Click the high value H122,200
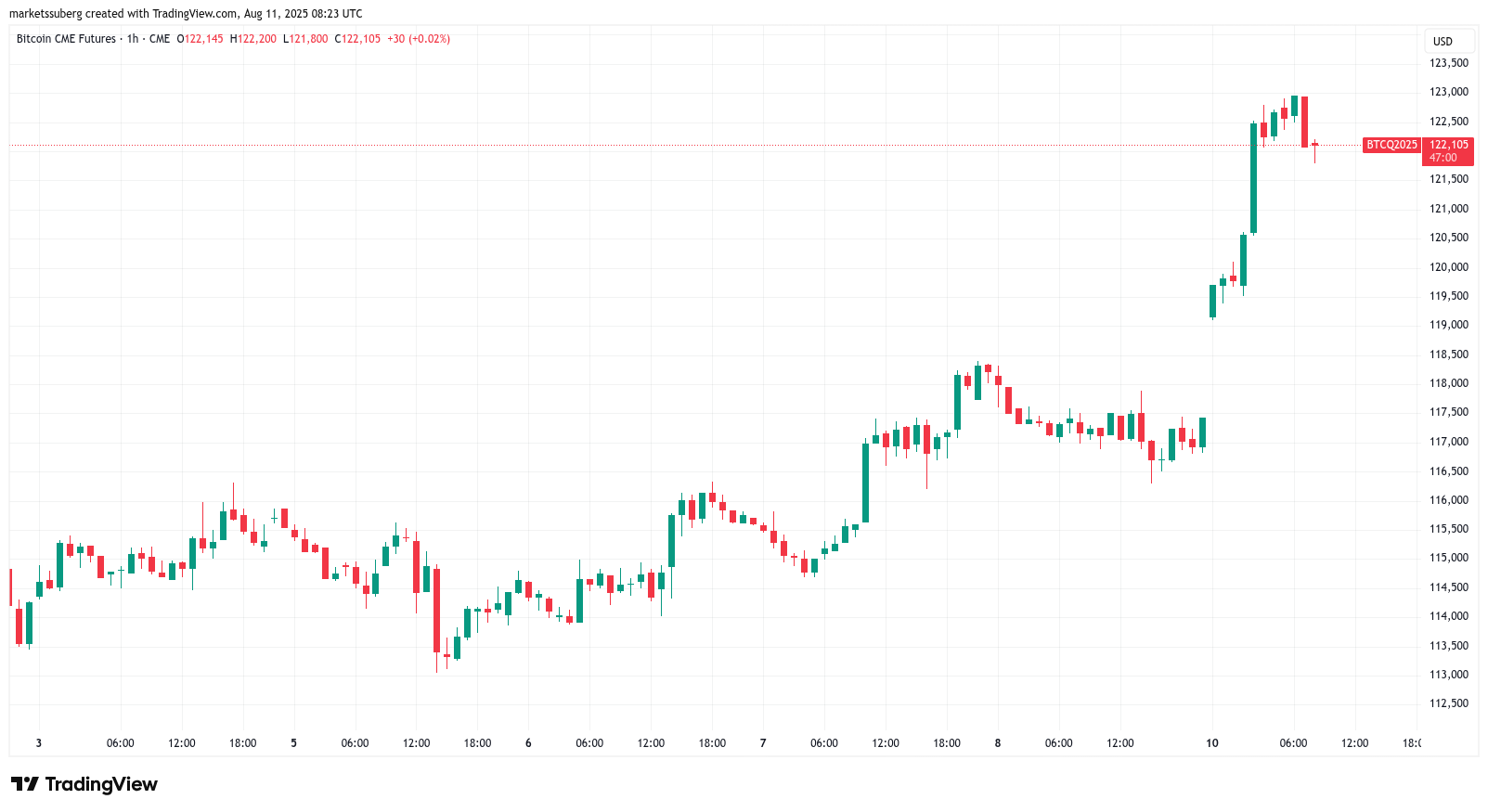 pyautogui.click(x=253, y=39)
